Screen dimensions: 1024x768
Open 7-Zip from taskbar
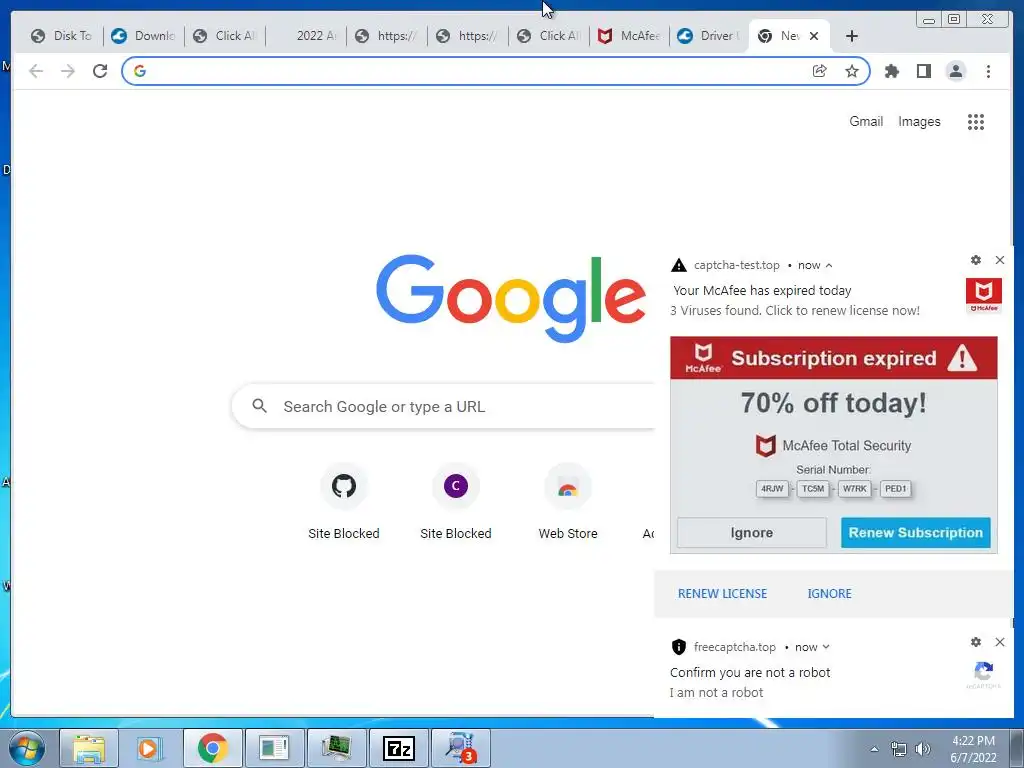click(x=399, y=748)
